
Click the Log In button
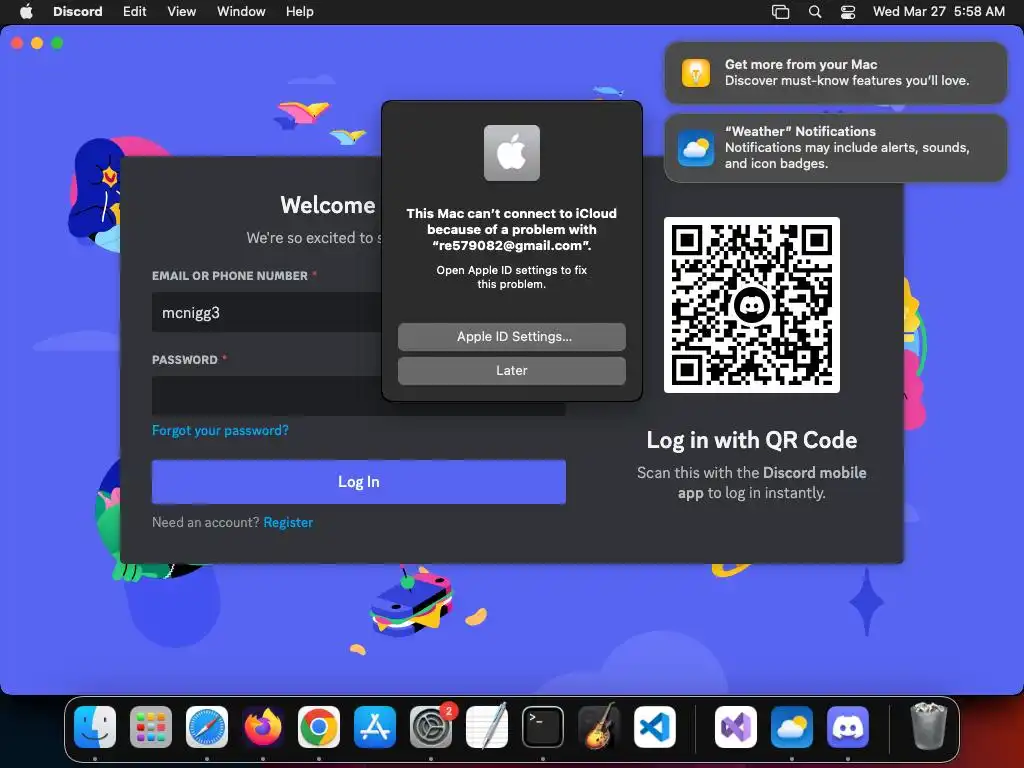click(359, 482)
